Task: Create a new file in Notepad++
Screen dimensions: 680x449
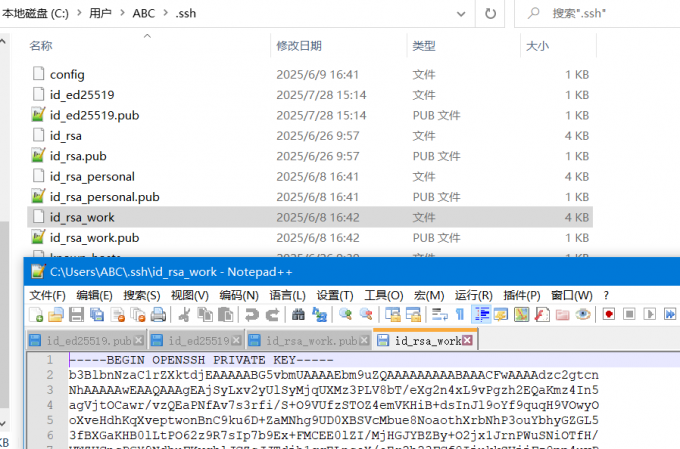Action: pos(36,315)
